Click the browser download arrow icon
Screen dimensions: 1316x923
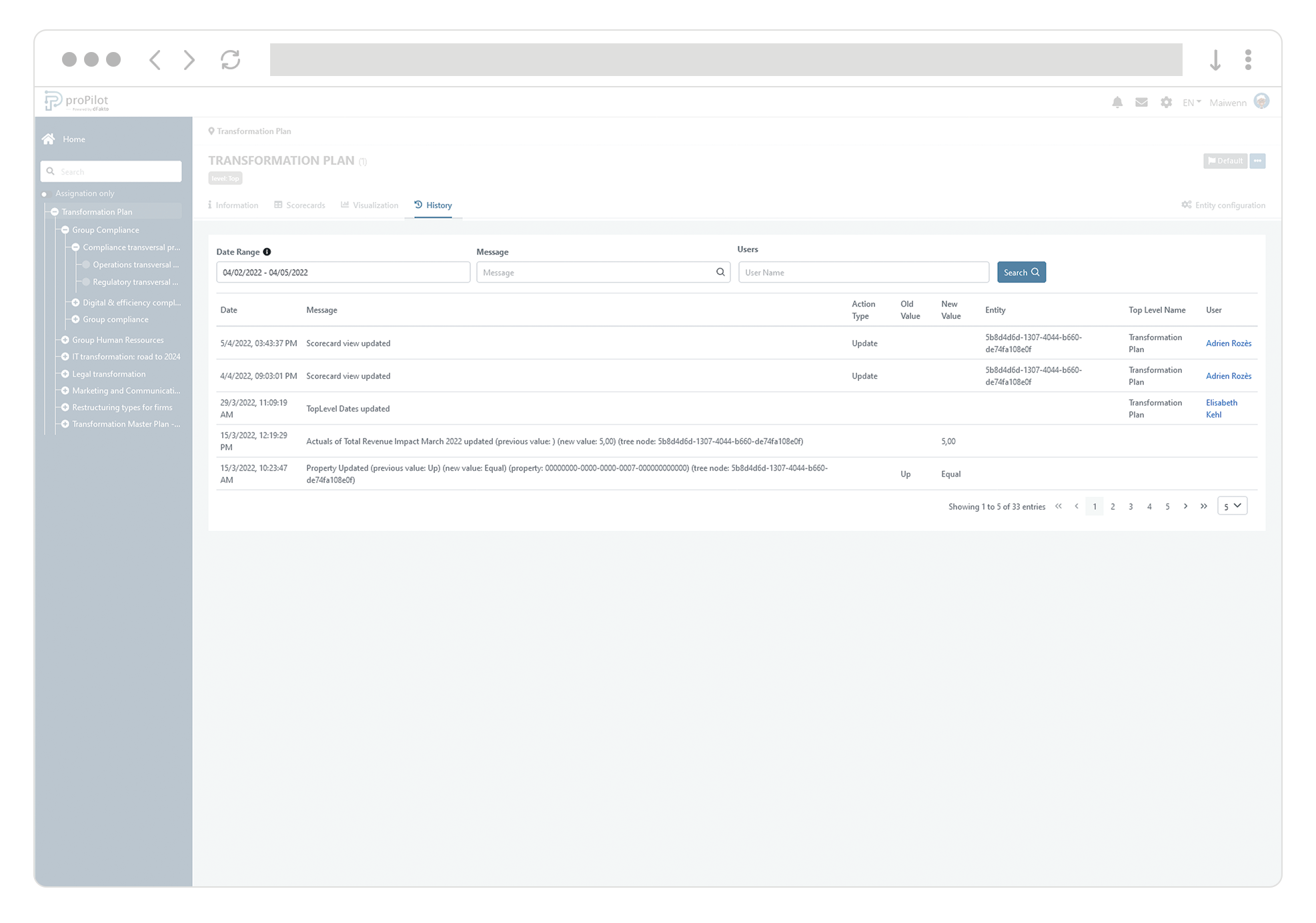pyautogui.click(x=1215, y=60)
